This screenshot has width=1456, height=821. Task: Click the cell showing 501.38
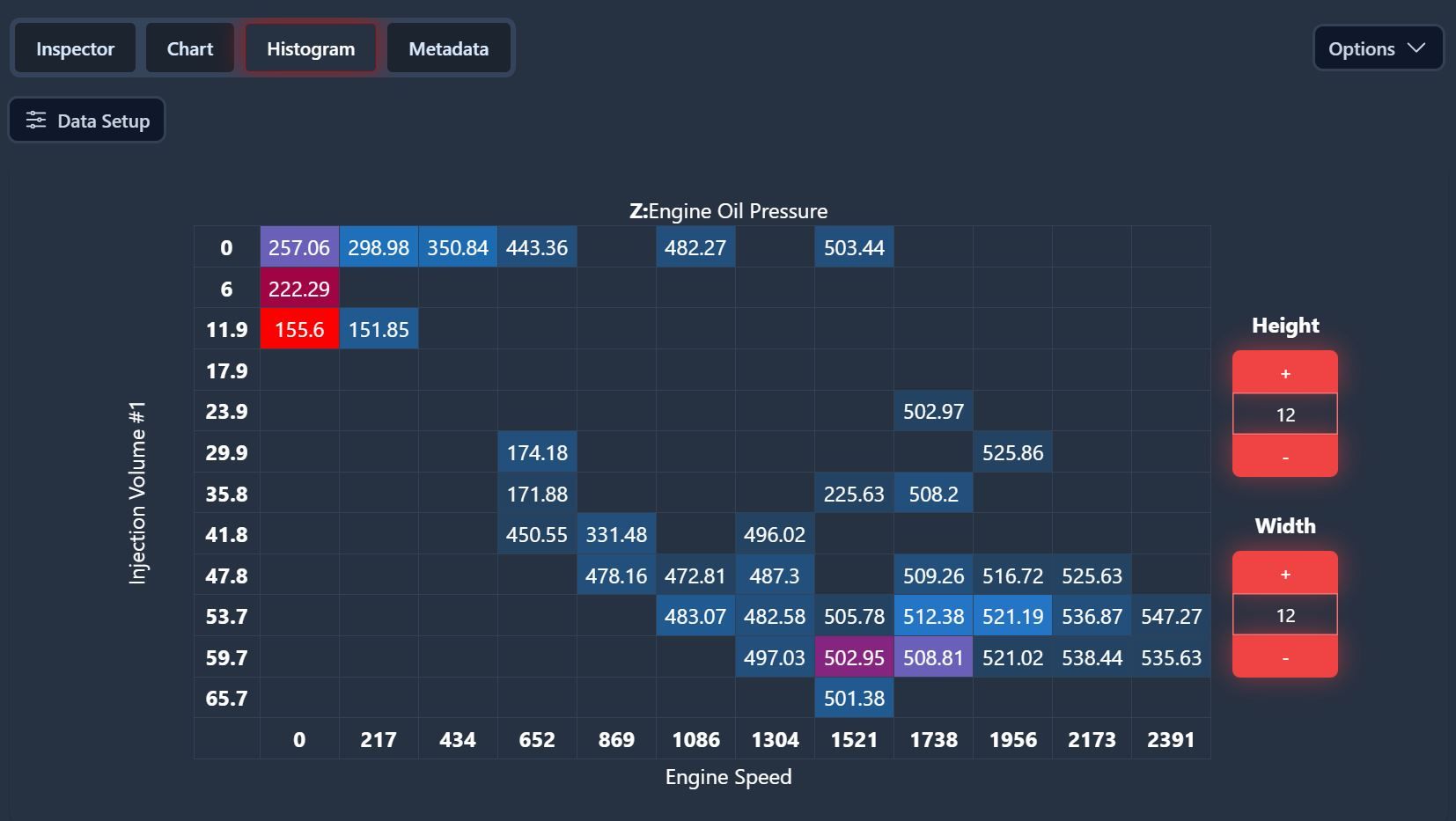pyautogui.click(x=854, y=698)
